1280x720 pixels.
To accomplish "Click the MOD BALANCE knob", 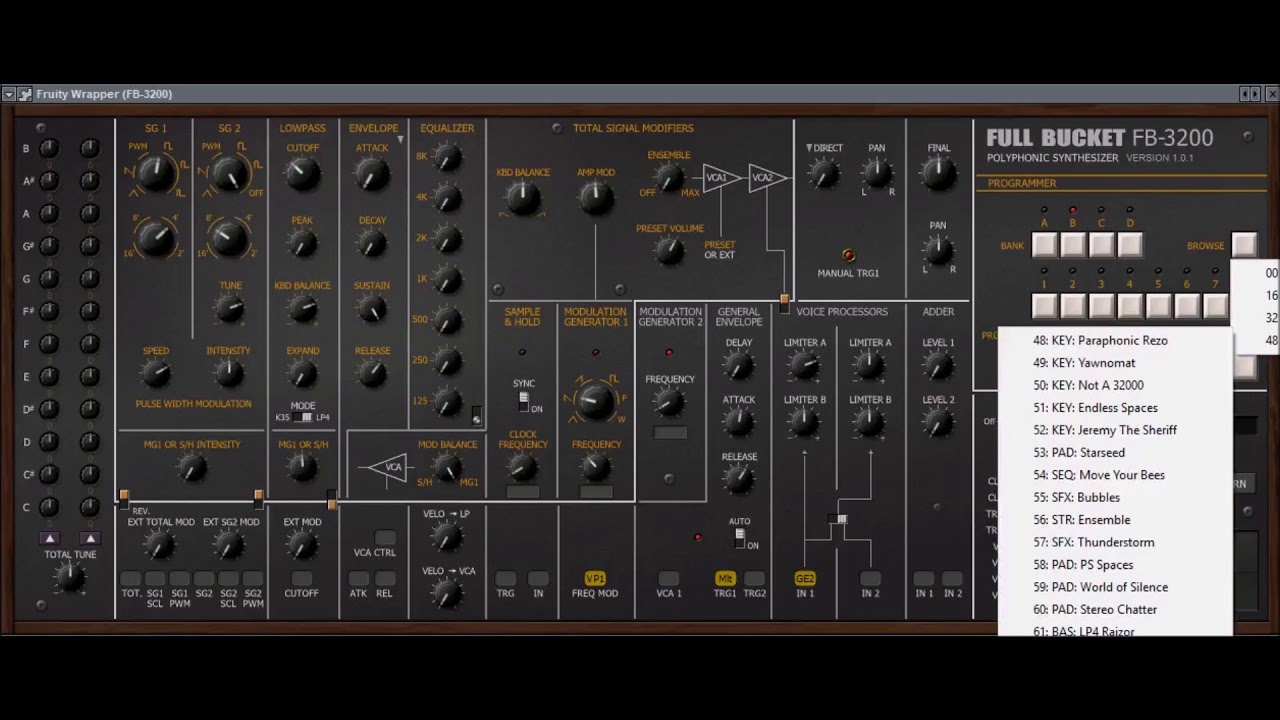I will point(447,468).
